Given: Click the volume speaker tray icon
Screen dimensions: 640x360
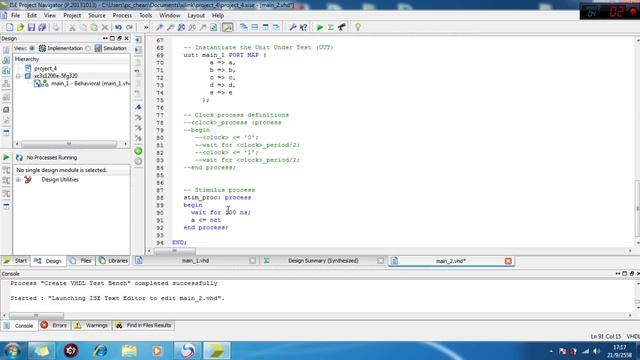Looking at the screenshot, I should 597,351.
